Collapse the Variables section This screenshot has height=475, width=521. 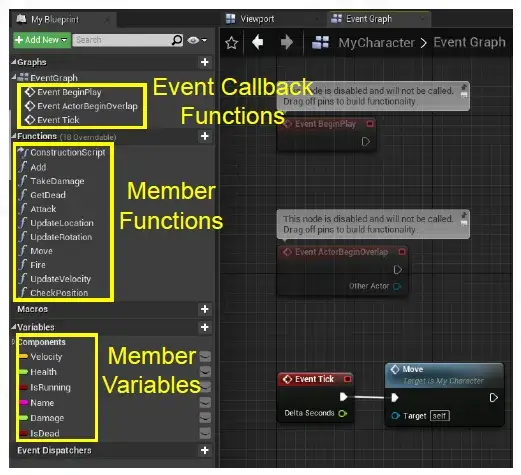coord(14,327)
